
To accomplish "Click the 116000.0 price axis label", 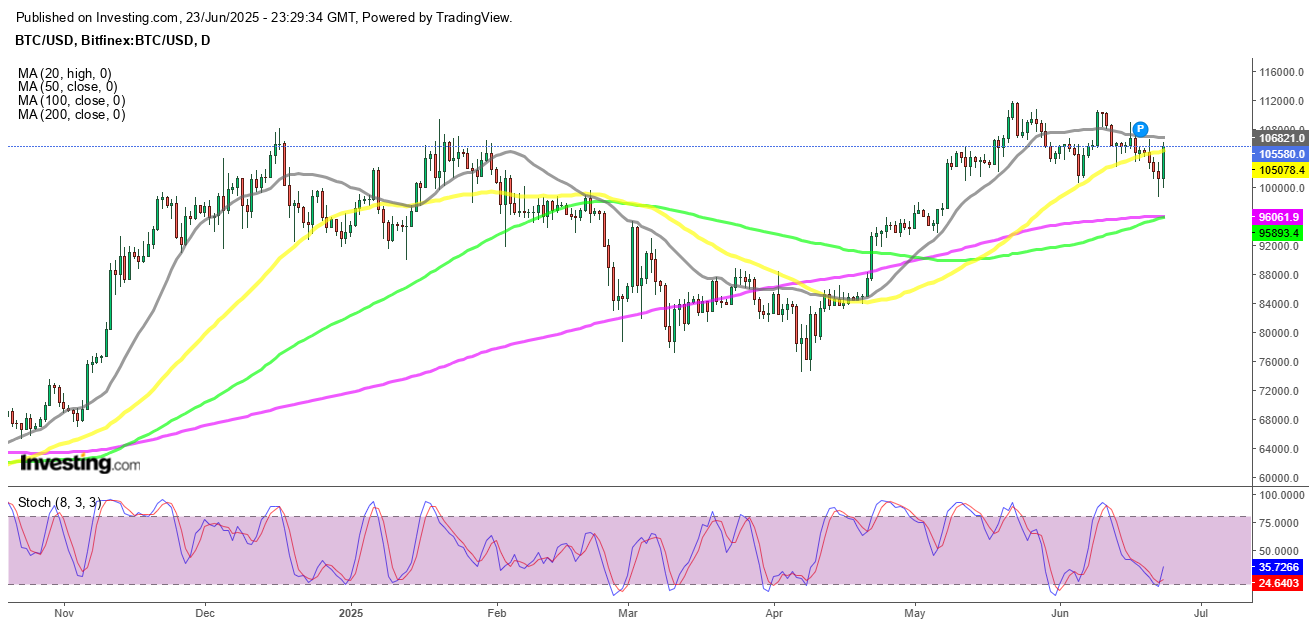I will [1281, 72].
